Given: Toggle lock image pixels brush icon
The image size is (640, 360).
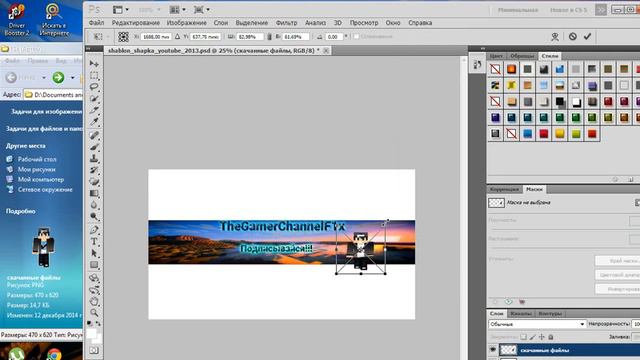Looking at the screenshot, I should (x=532, y=337).
